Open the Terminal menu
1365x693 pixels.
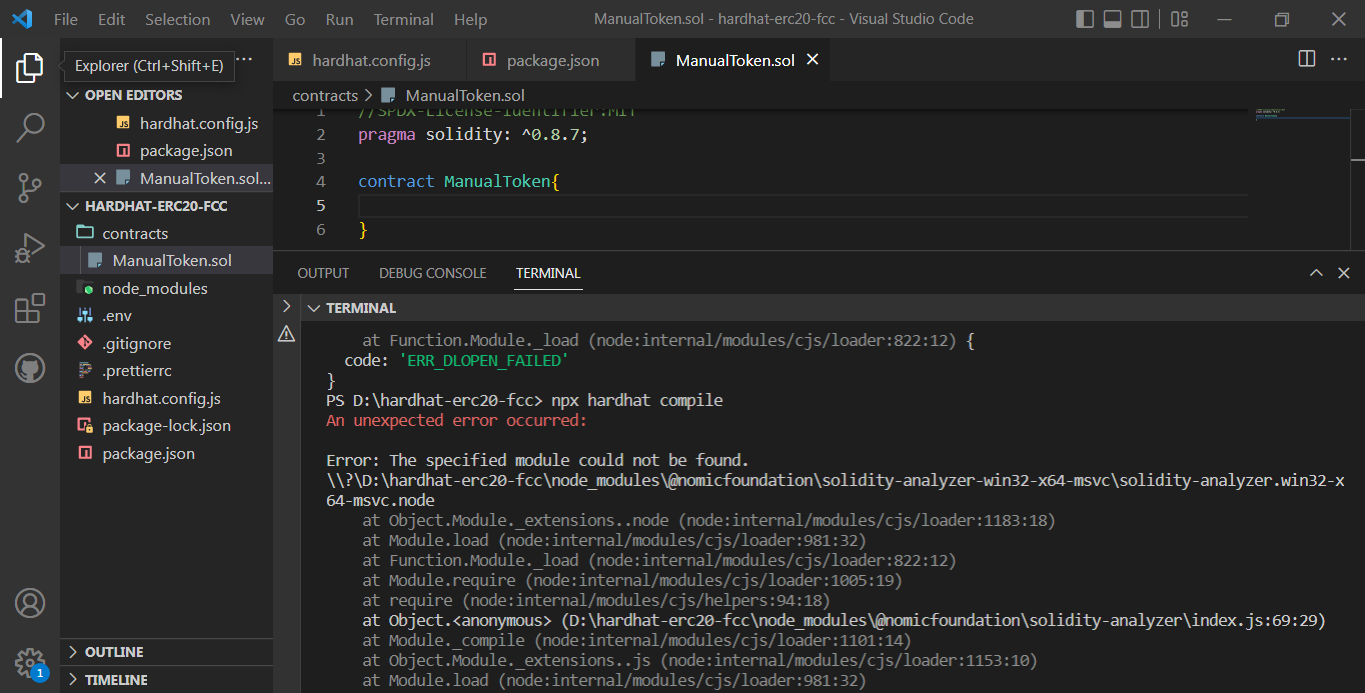(x=404, y=19)
